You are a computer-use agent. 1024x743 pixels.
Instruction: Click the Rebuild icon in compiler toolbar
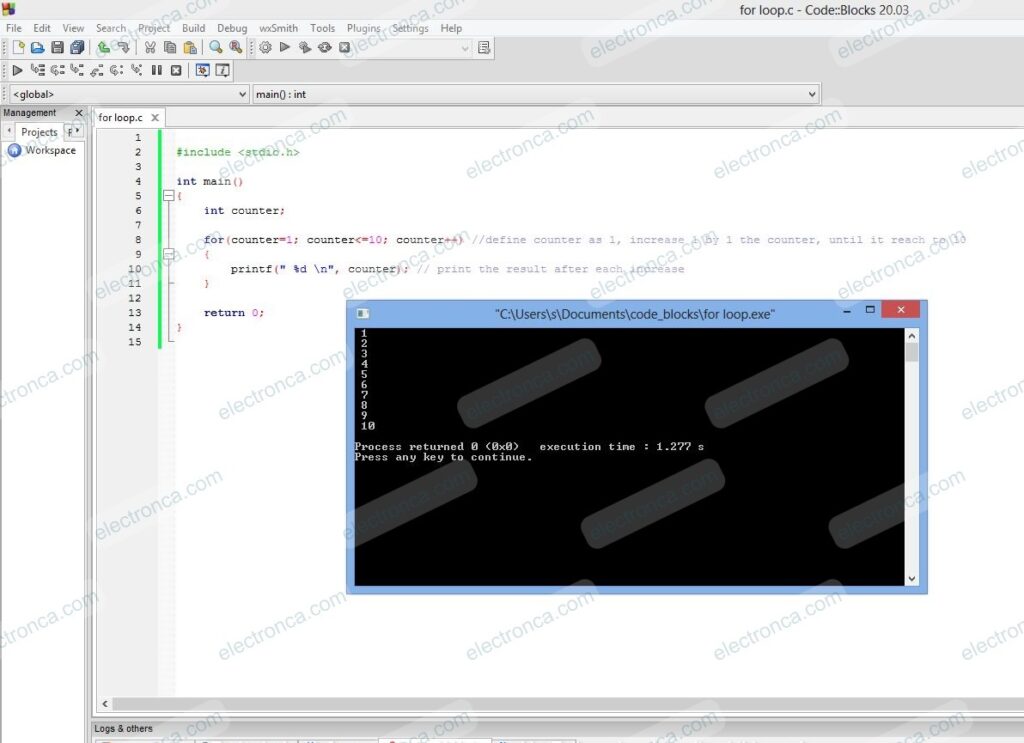click(x=325, y=47)
